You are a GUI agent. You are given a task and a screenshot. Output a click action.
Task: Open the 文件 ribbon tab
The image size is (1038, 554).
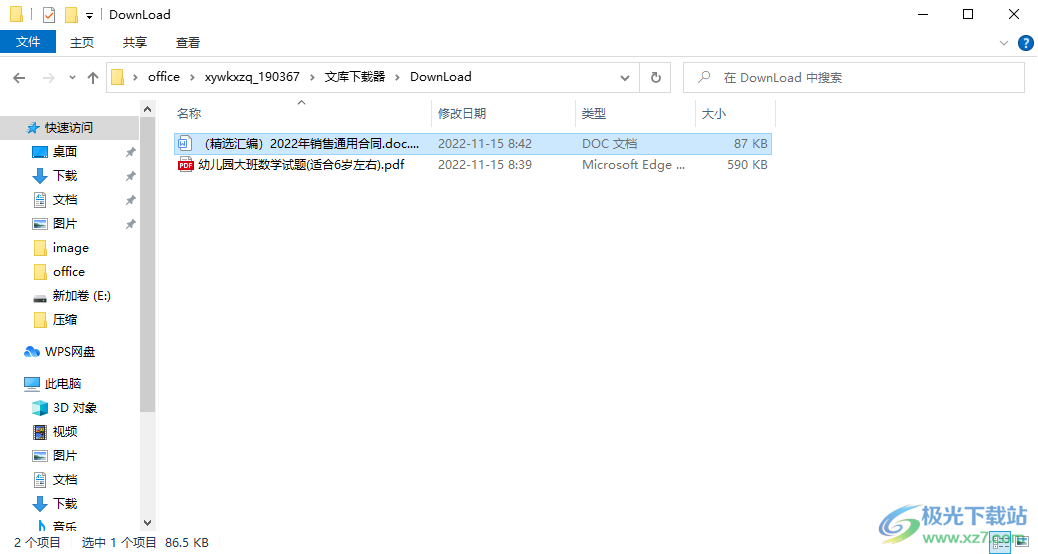(x=28, y=42)
